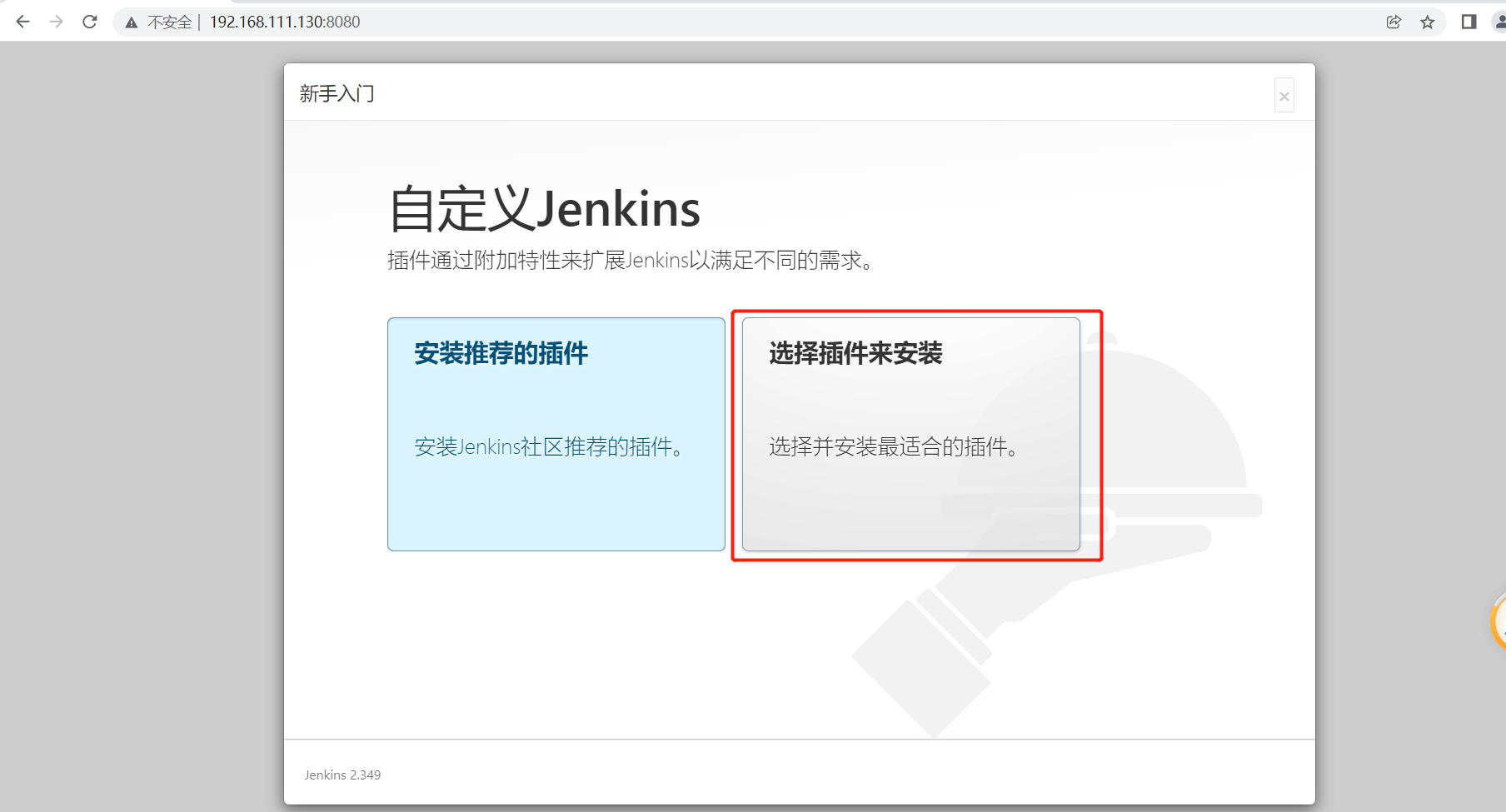Go back to the previous browser page
Screen dimensions: 1506x812
23,22
